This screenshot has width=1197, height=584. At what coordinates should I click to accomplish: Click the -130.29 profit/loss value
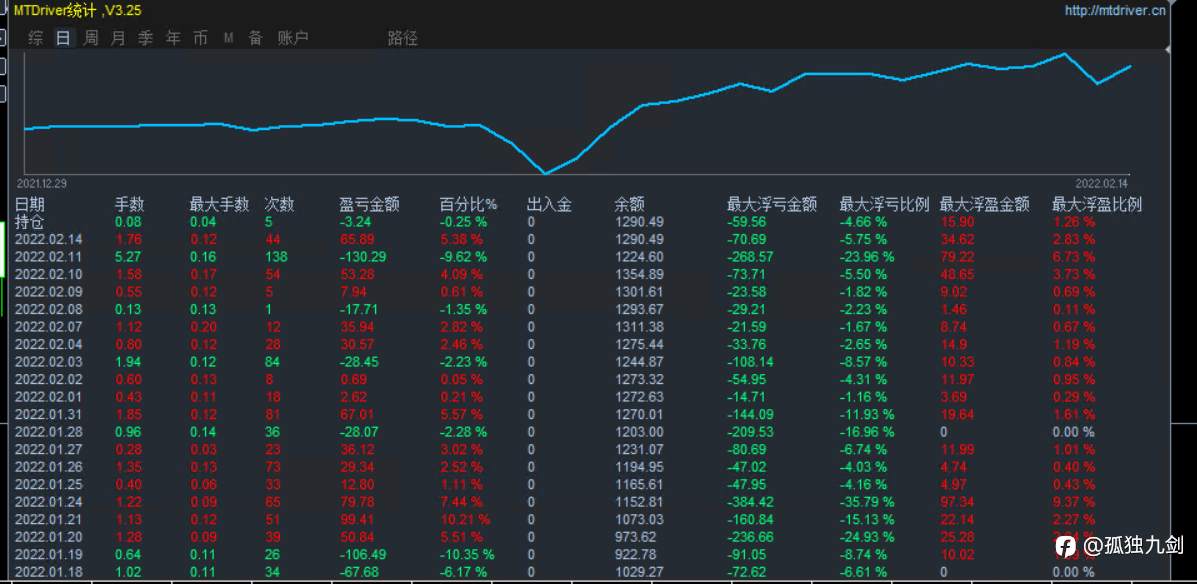coord(363,257)
